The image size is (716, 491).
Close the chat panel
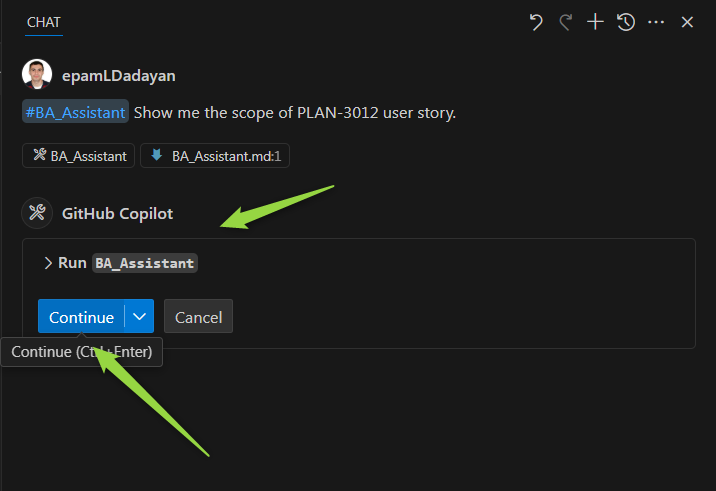pos(687,22)
